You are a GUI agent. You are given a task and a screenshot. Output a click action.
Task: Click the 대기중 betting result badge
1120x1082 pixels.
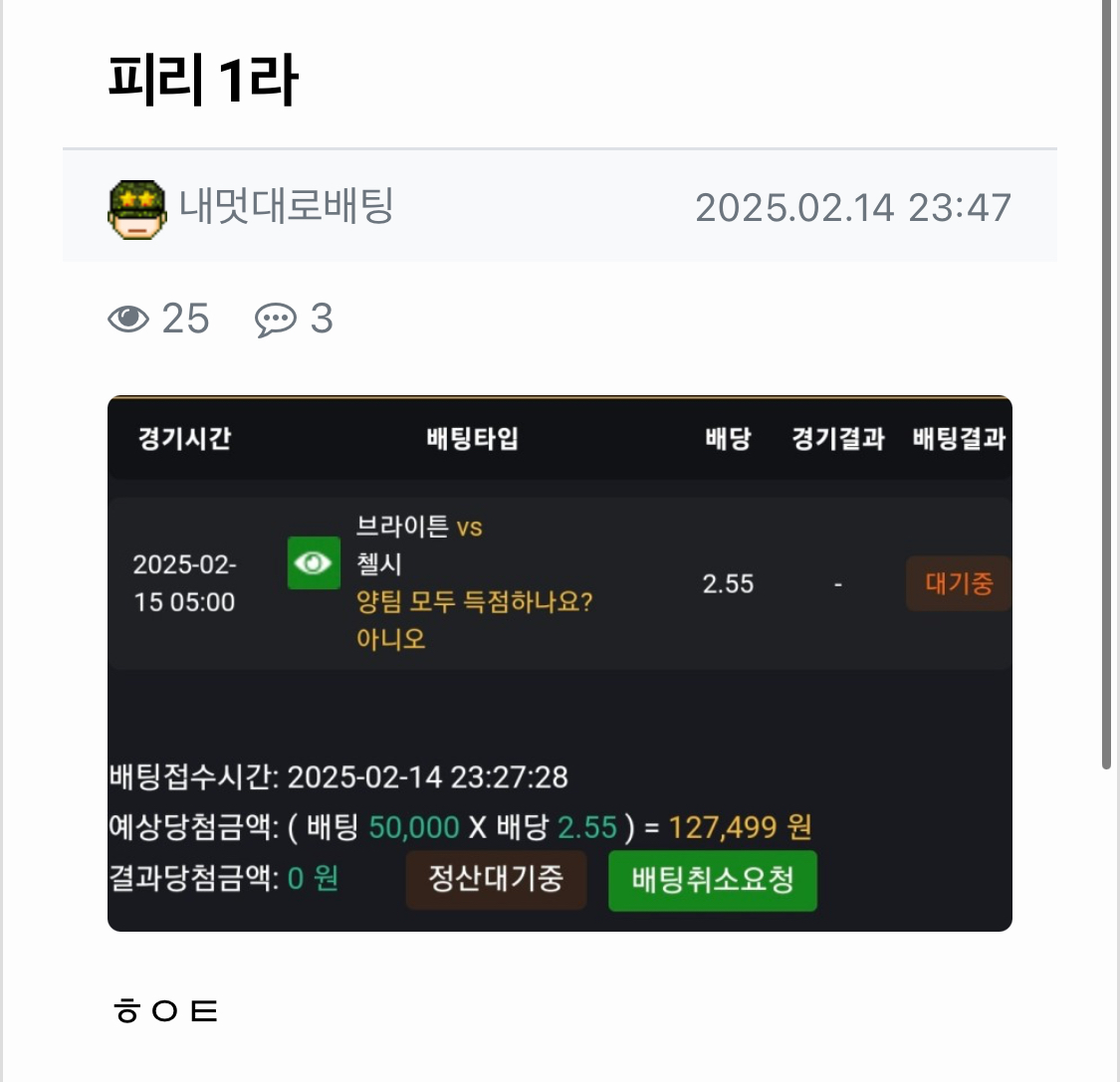(958, 583)
